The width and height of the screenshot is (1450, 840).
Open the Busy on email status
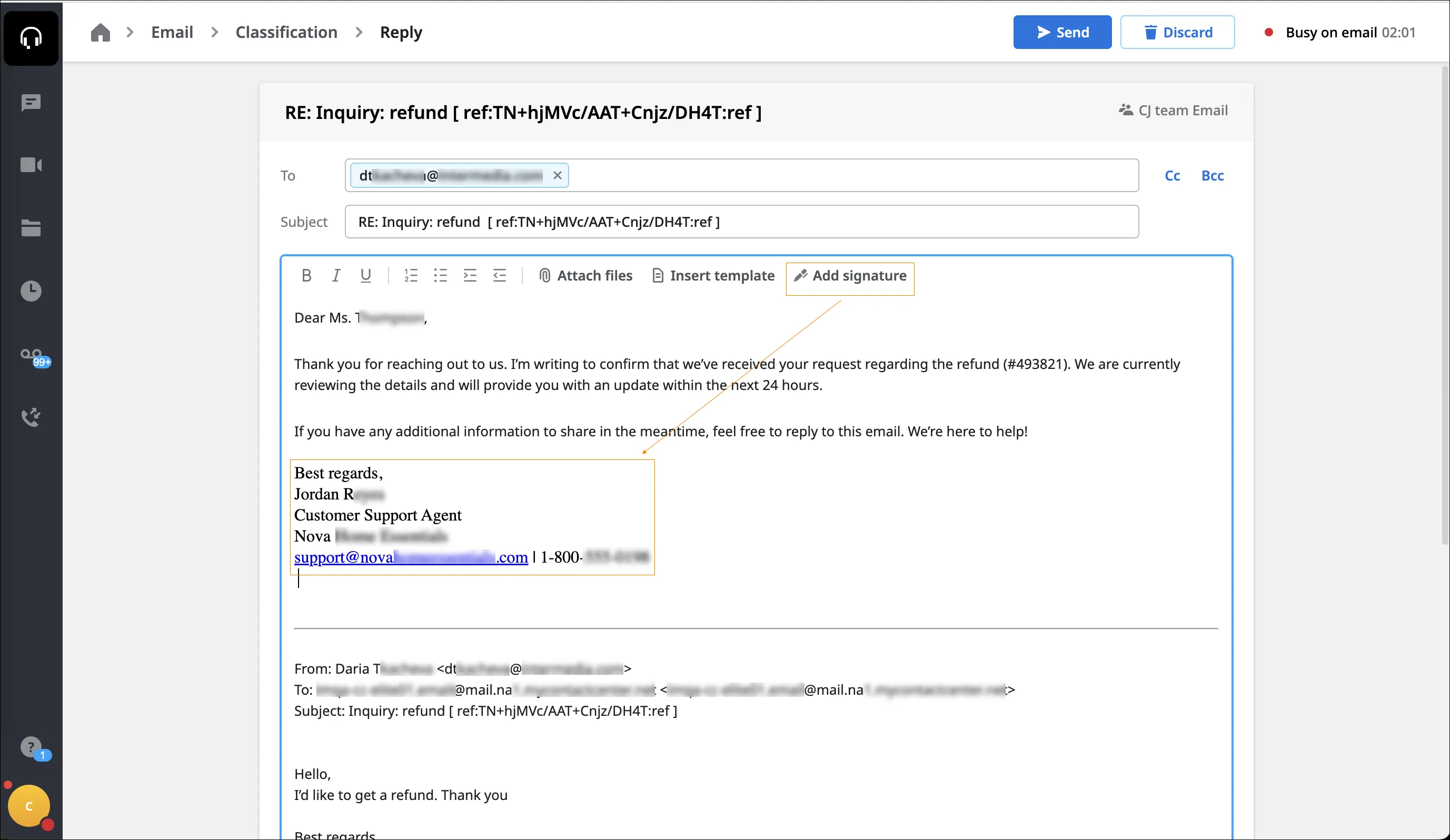click(x=1340, y=32)
